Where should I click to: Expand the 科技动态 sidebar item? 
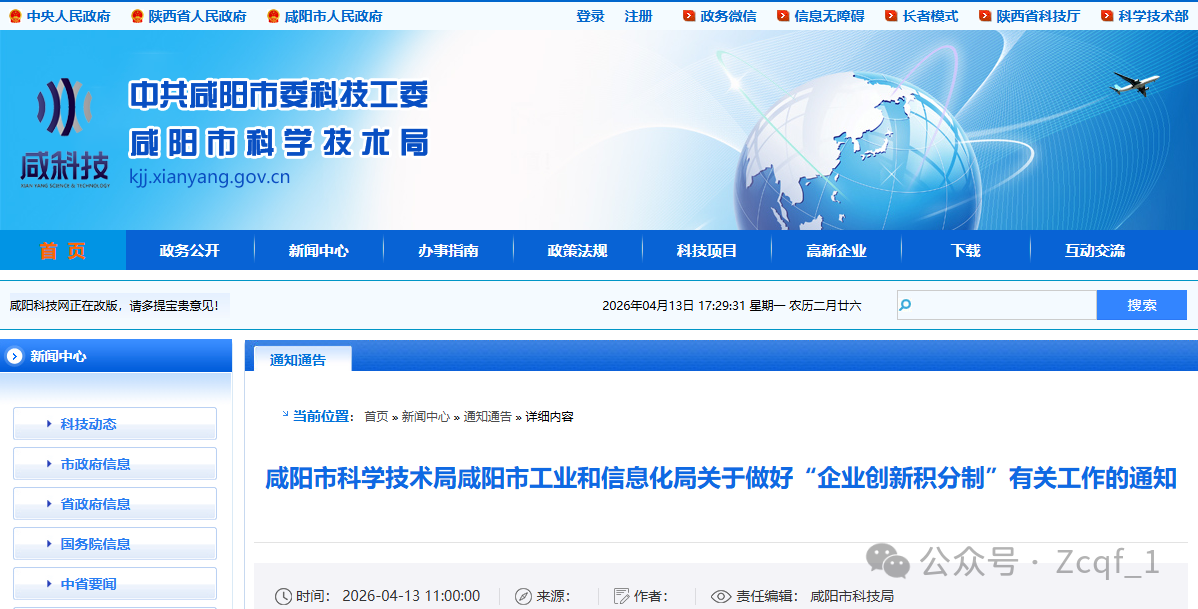tap(114, 424)
